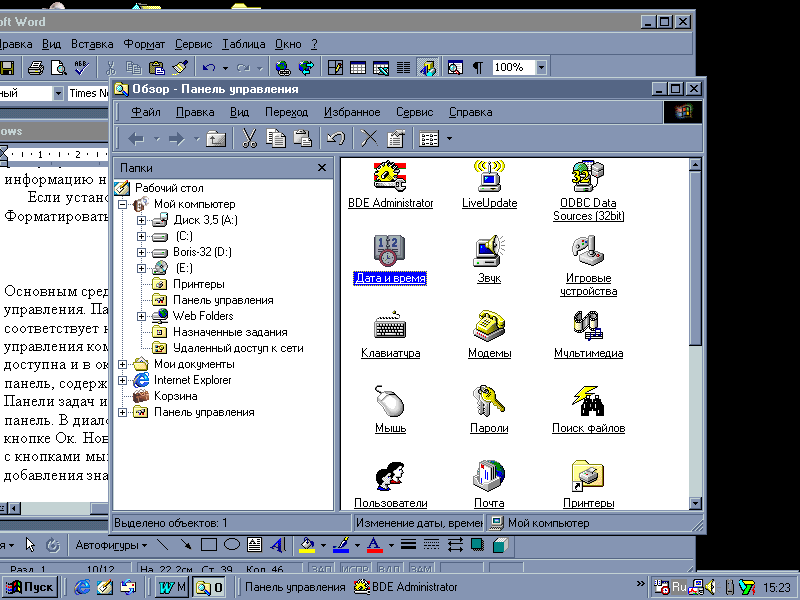Select Рабочий стол in folder tree

click(169, 188)
